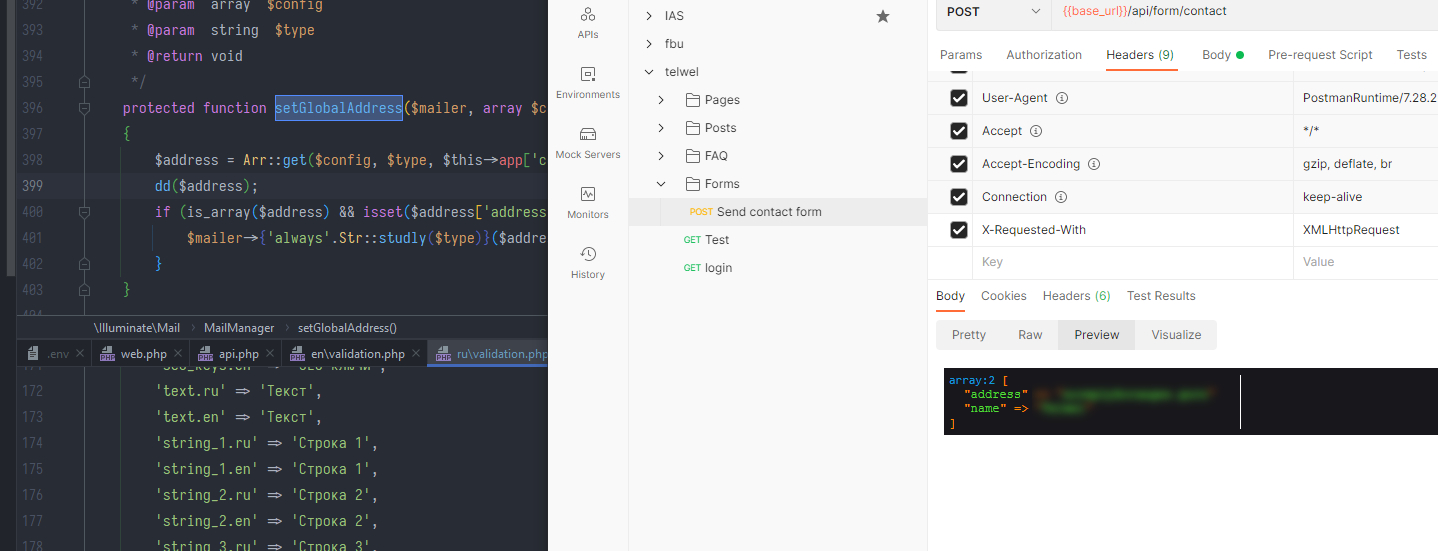
Task: Click the Pages folder icon
Action: (x=694, y=100)
